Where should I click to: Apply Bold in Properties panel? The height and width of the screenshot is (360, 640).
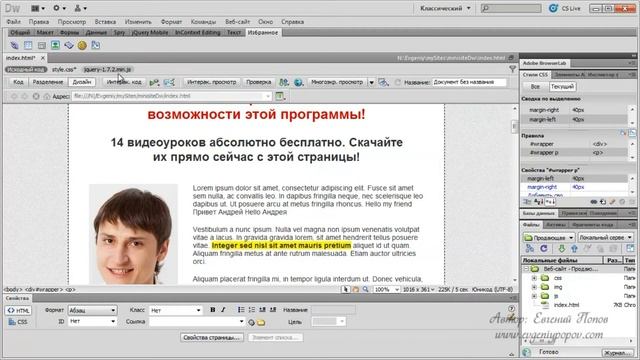213,310
